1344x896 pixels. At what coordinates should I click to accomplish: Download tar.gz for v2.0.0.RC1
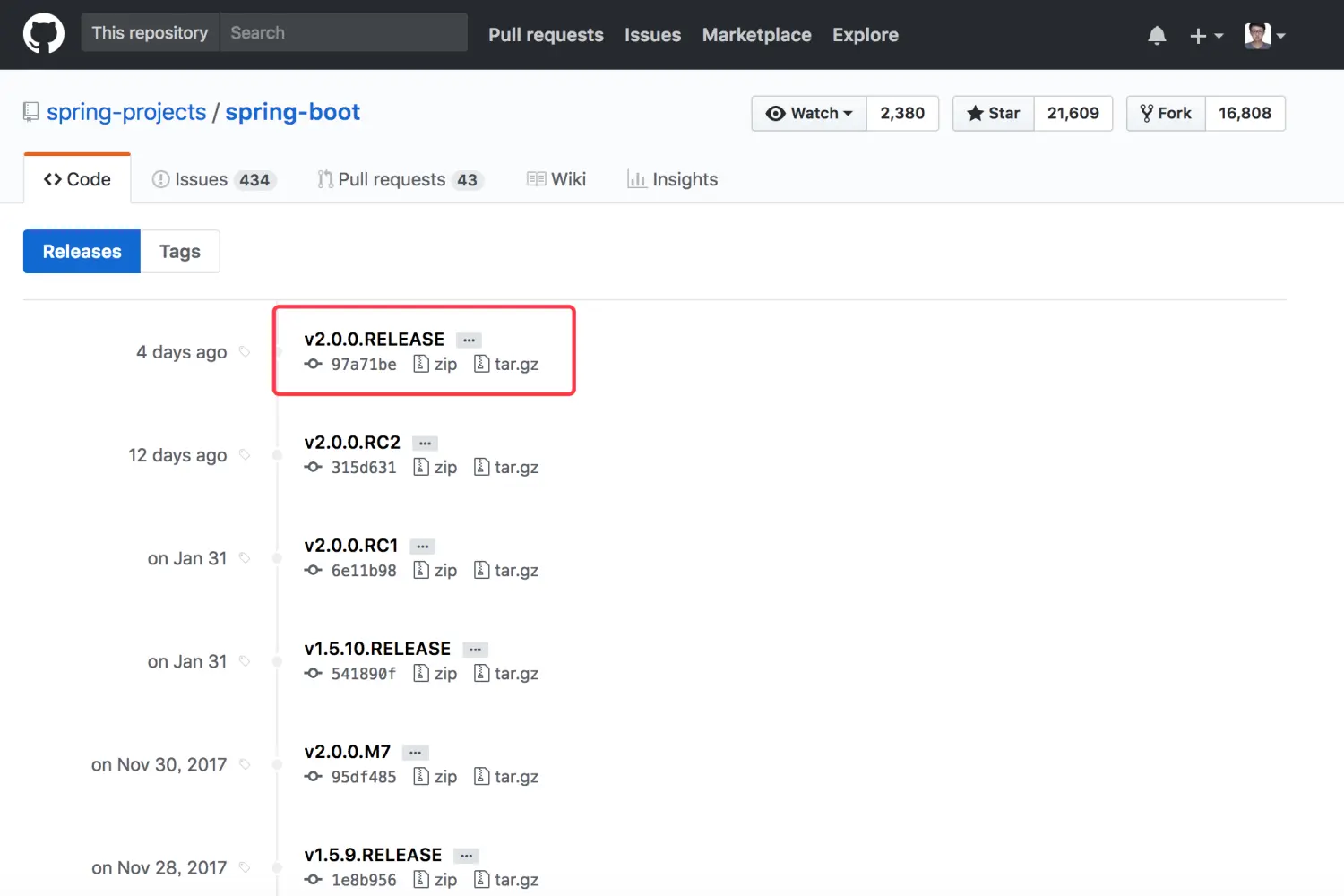click(506, 570)
